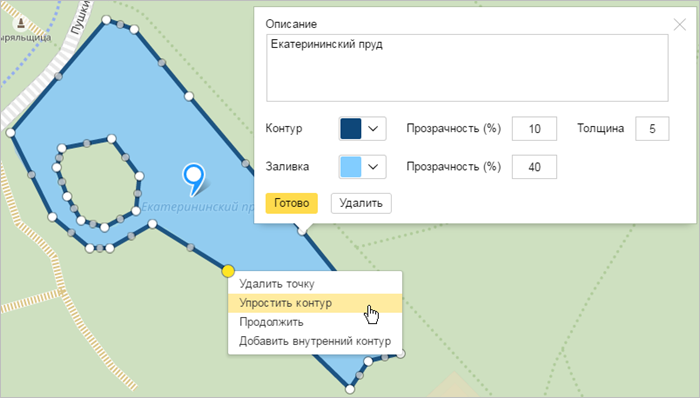
Task: Click the light blue Заливка color swatch
Action: (351, 167)
